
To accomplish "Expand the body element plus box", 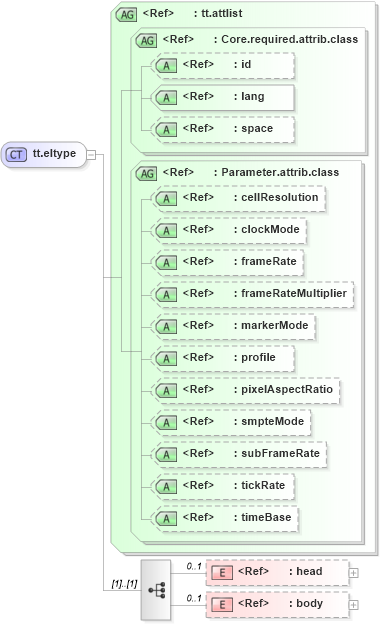I will tap(354, 605).
